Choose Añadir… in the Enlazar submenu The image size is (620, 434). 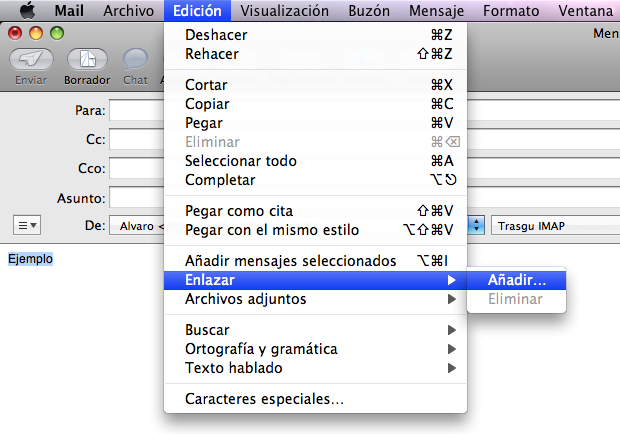(x=516, y=280)
